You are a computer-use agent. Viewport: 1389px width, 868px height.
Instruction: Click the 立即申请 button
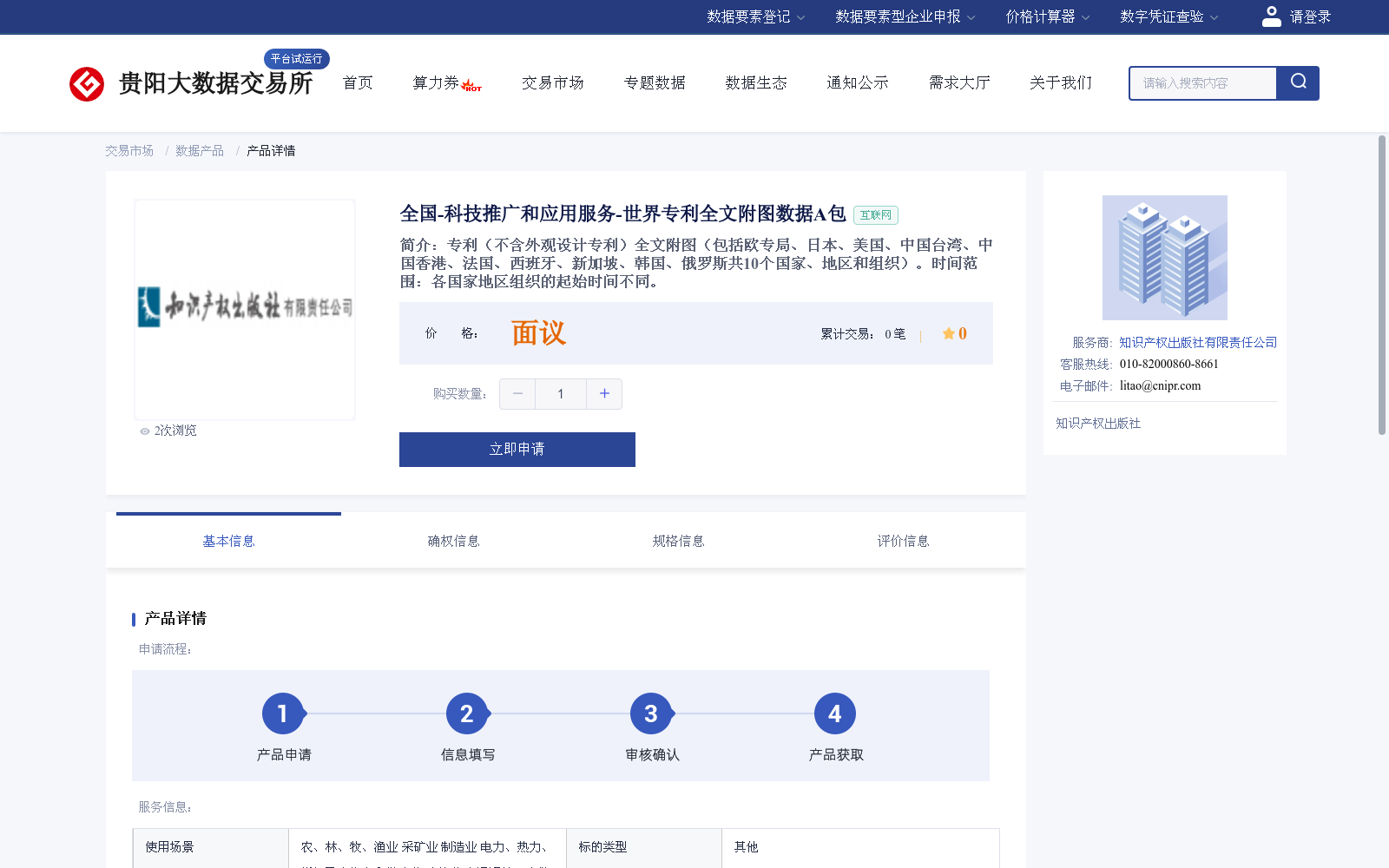[x=517, y=450]
